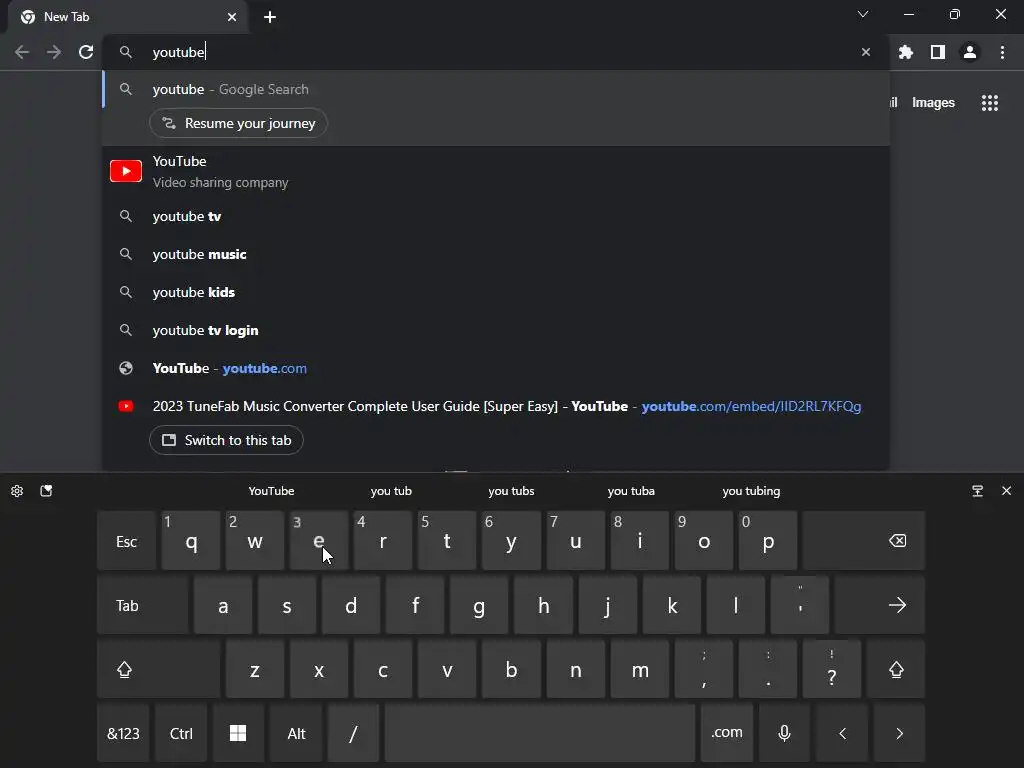
Task: Tap the slash key on keyboard
Action: (x=353, y=733)
